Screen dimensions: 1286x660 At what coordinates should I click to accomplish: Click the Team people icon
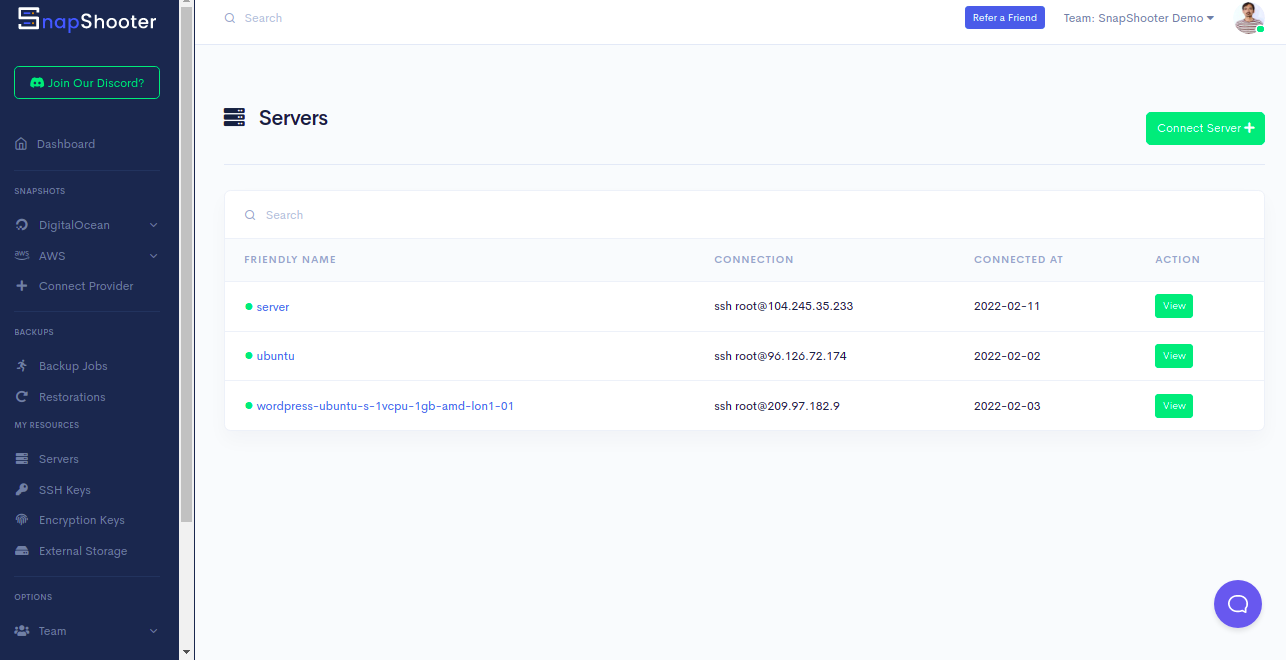[x=22, y=631]
